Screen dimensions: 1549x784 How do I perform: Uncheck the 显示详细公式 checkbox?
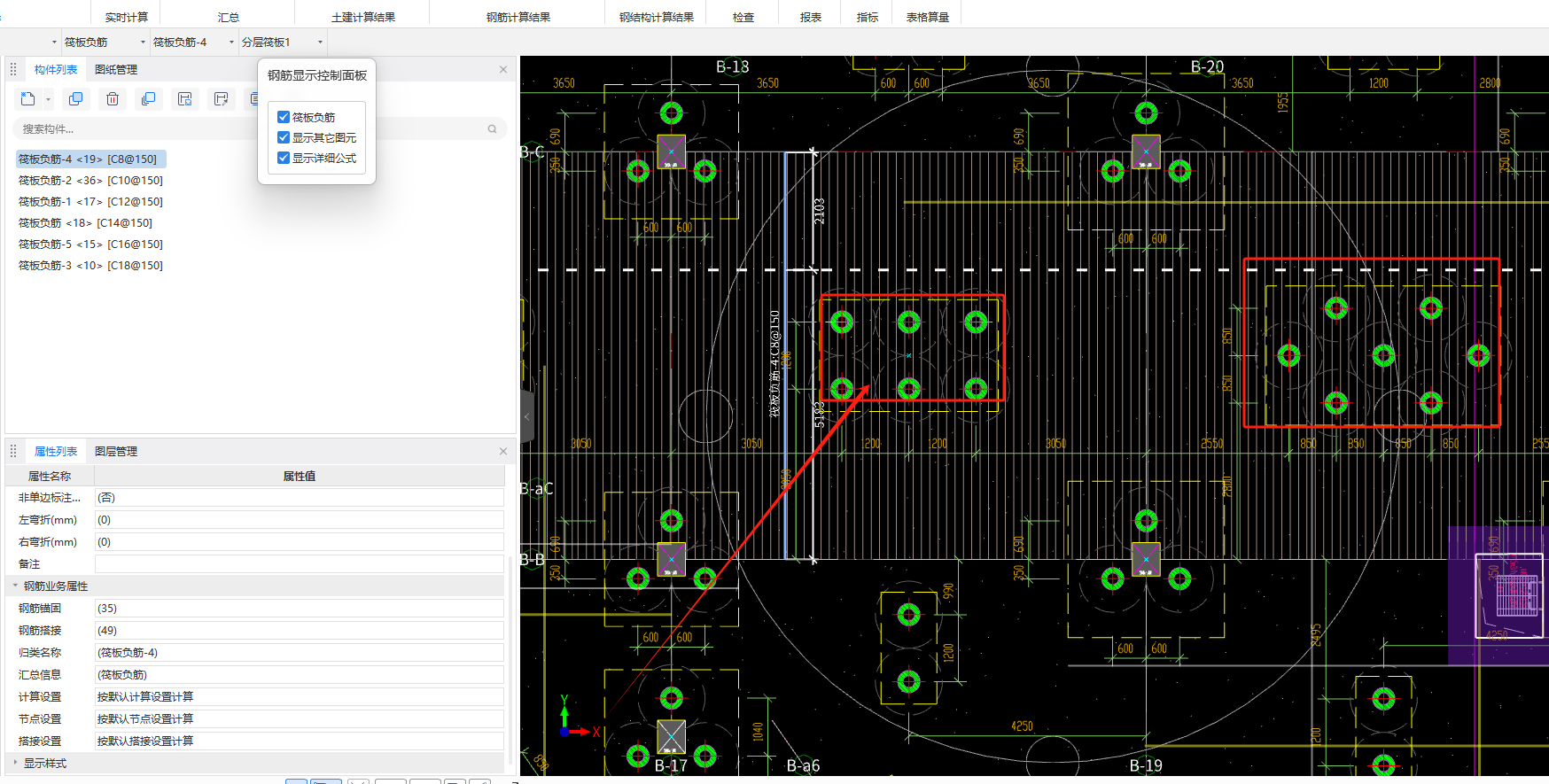pos(284,158)
